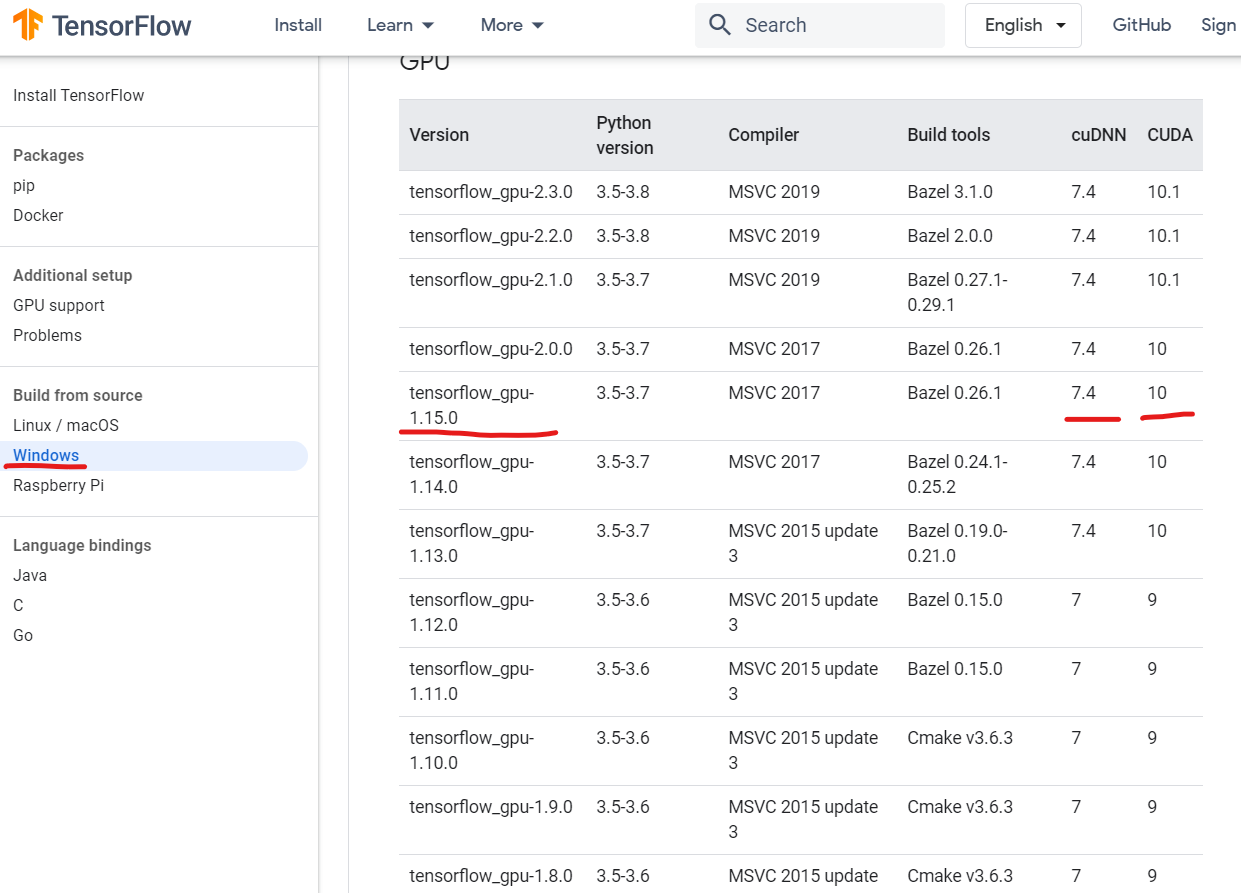
Task: Click the Problems sidebar entry
Action: pos(47,335)
